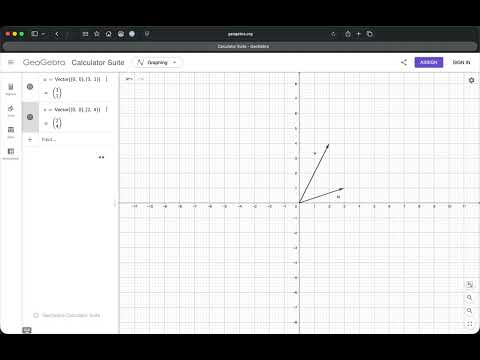Screen dimensions: 480x360
Task: Enter fullscreen with the corner brackets button
Action: tap(469, 324)
